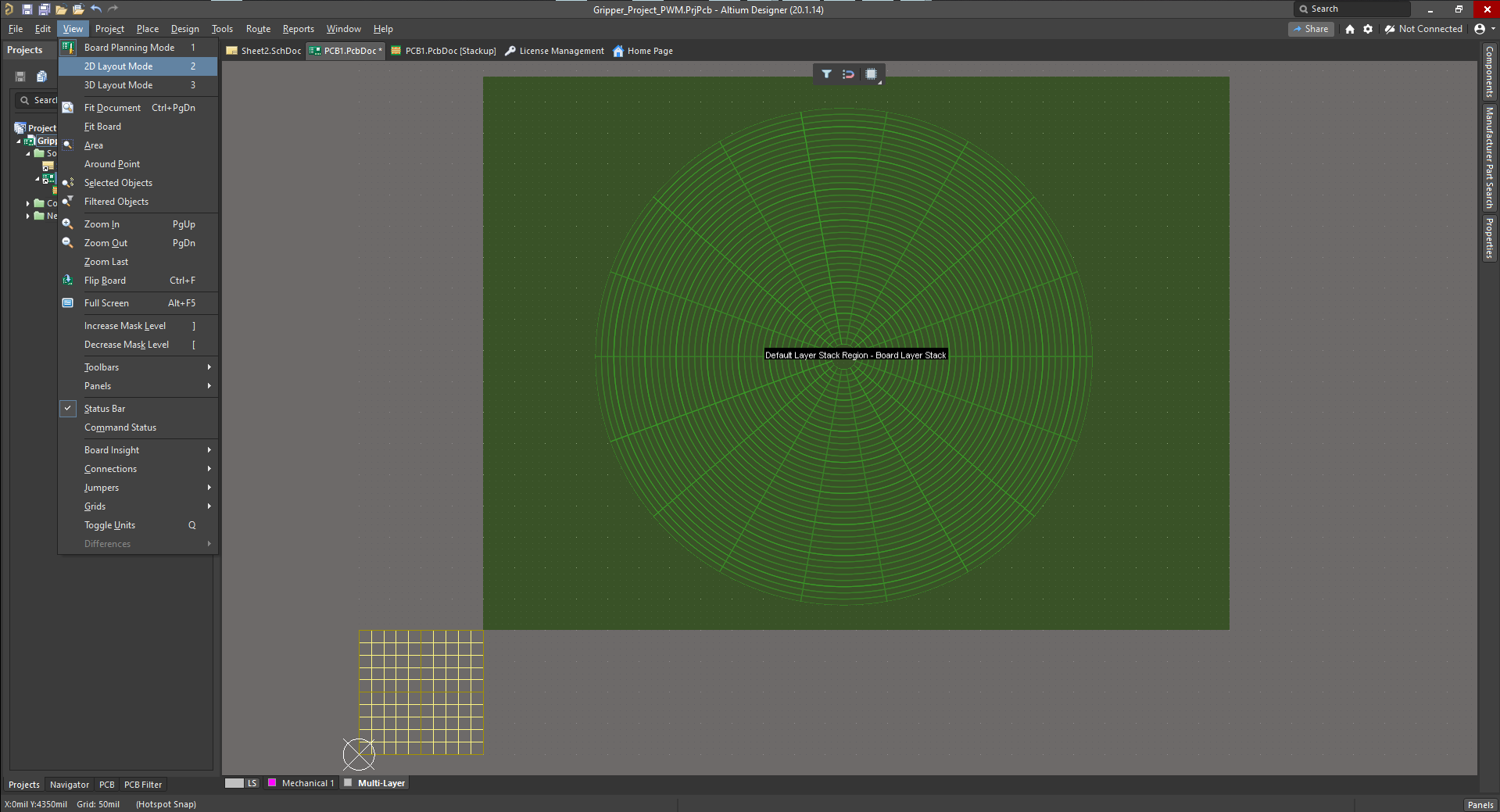Click the Open Project icon in the title bar
This screenshot has width=1500, height=812.
click(78, 9)
